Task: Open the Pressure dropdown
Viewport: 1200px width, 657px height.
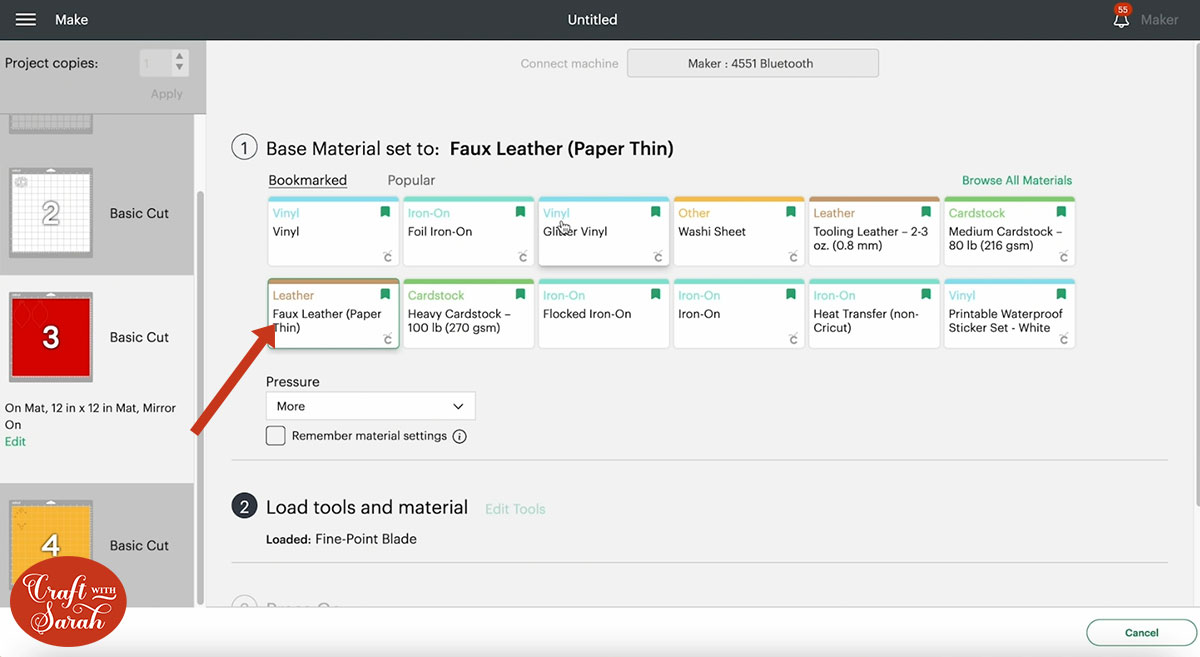Action: click(x=370, y=406)
